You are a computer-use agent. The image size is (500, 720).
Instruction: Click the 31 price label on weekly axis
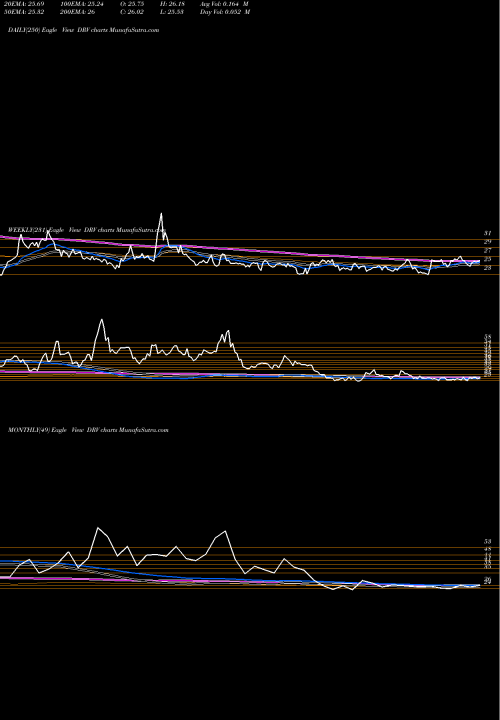488,233
